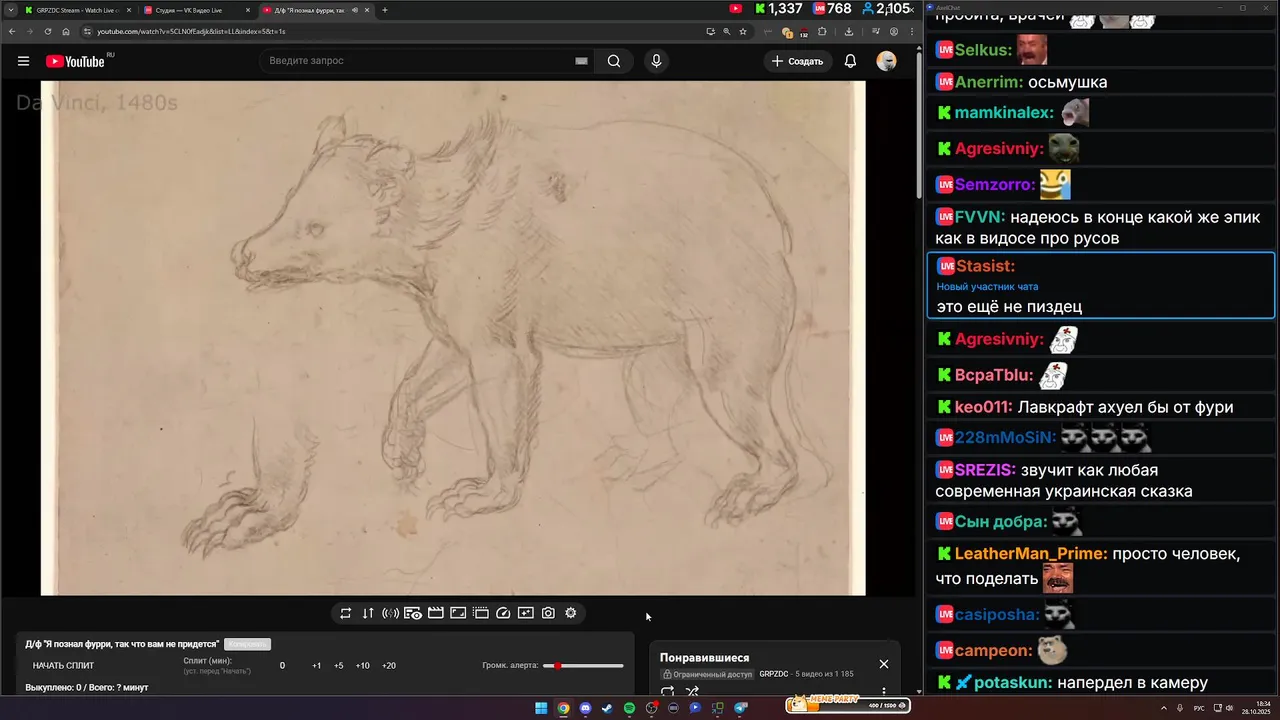Toggle playlist shuffle icon
Screen dimensions: 1280x720
pyautogui.click(x=692, y=691)
